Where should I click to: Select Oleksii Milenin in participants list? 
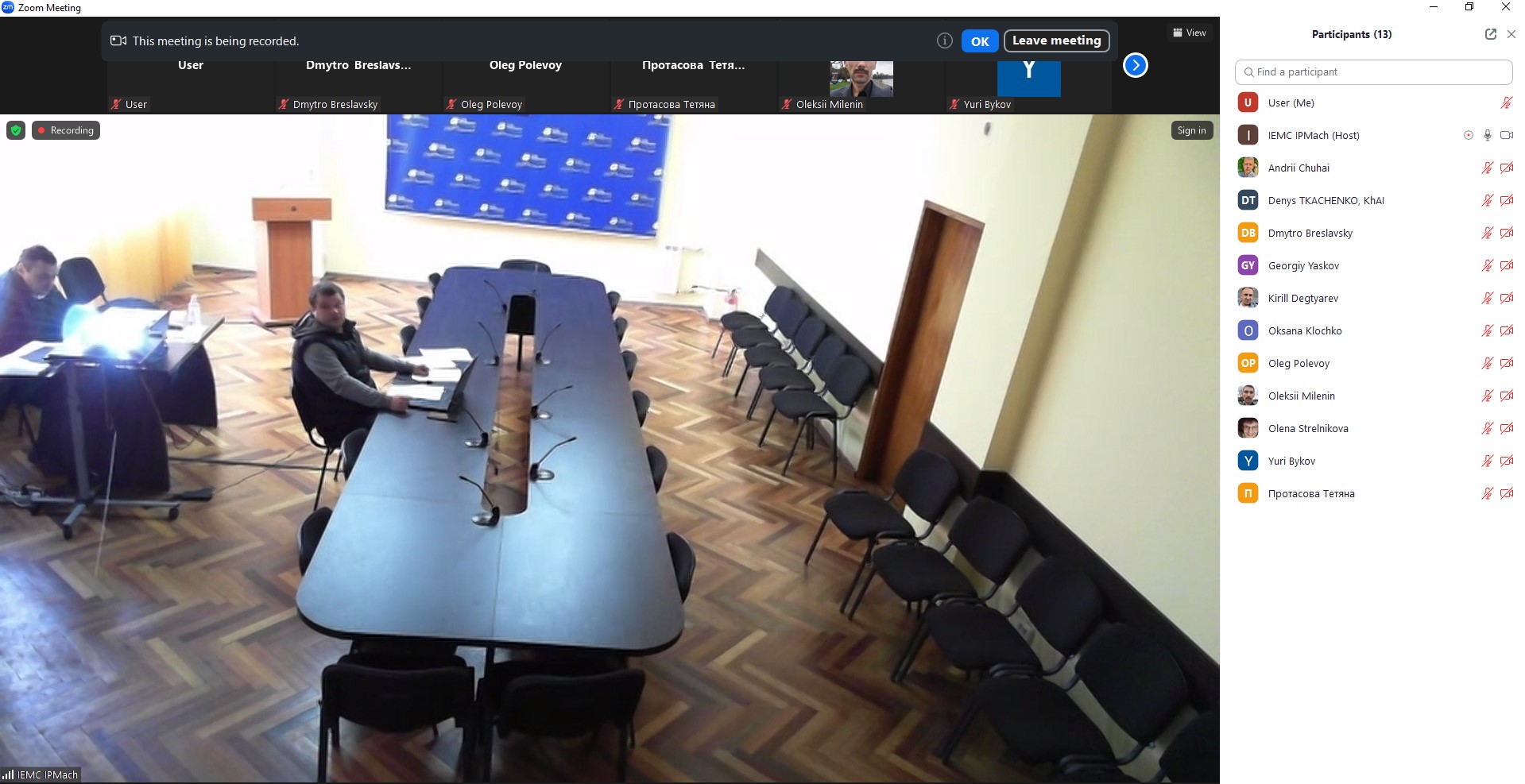tap(1301, 396)
